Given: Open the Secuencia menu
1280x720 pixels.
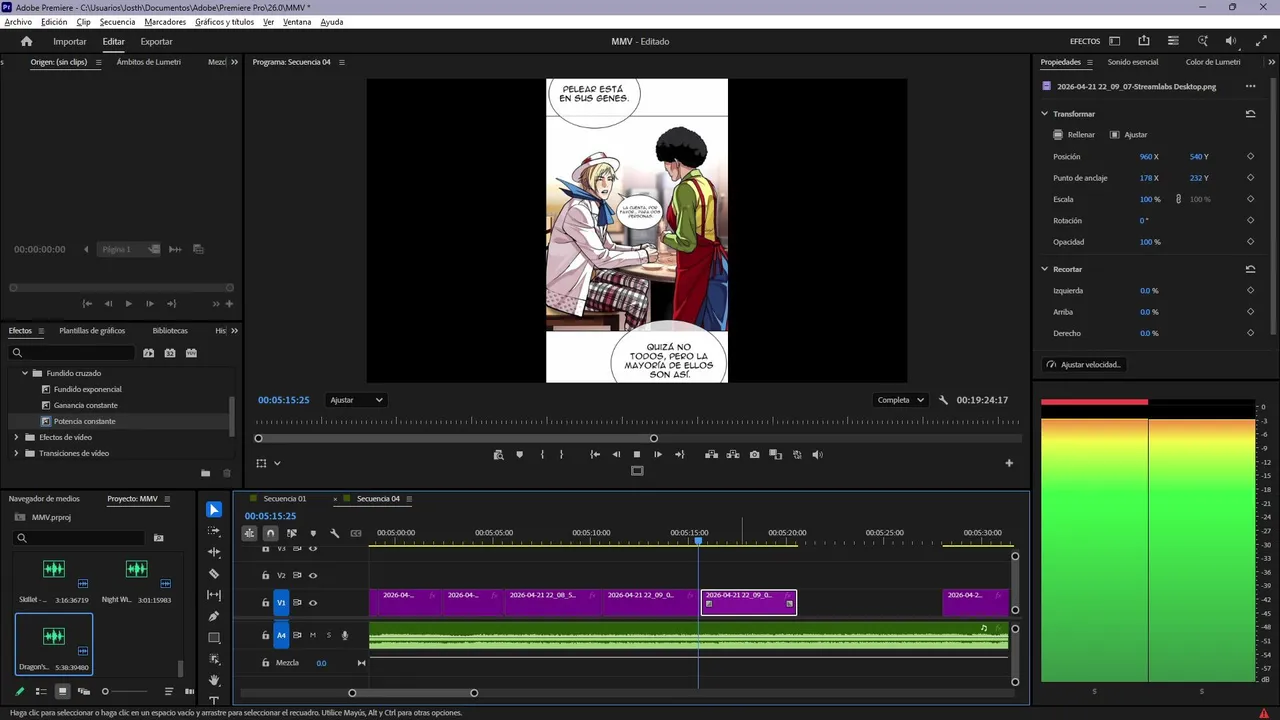Looking at the screenshot, I should [117, 22].
